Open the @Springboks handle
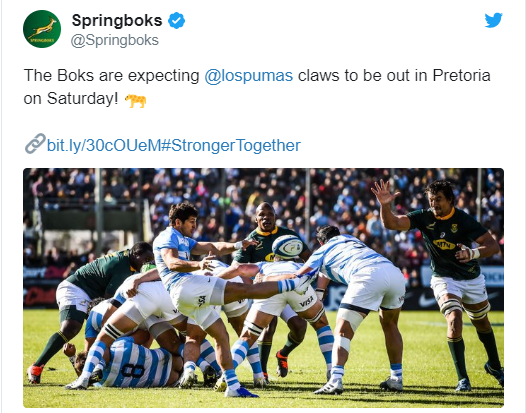The image size is (526, 413). [114, 40]
